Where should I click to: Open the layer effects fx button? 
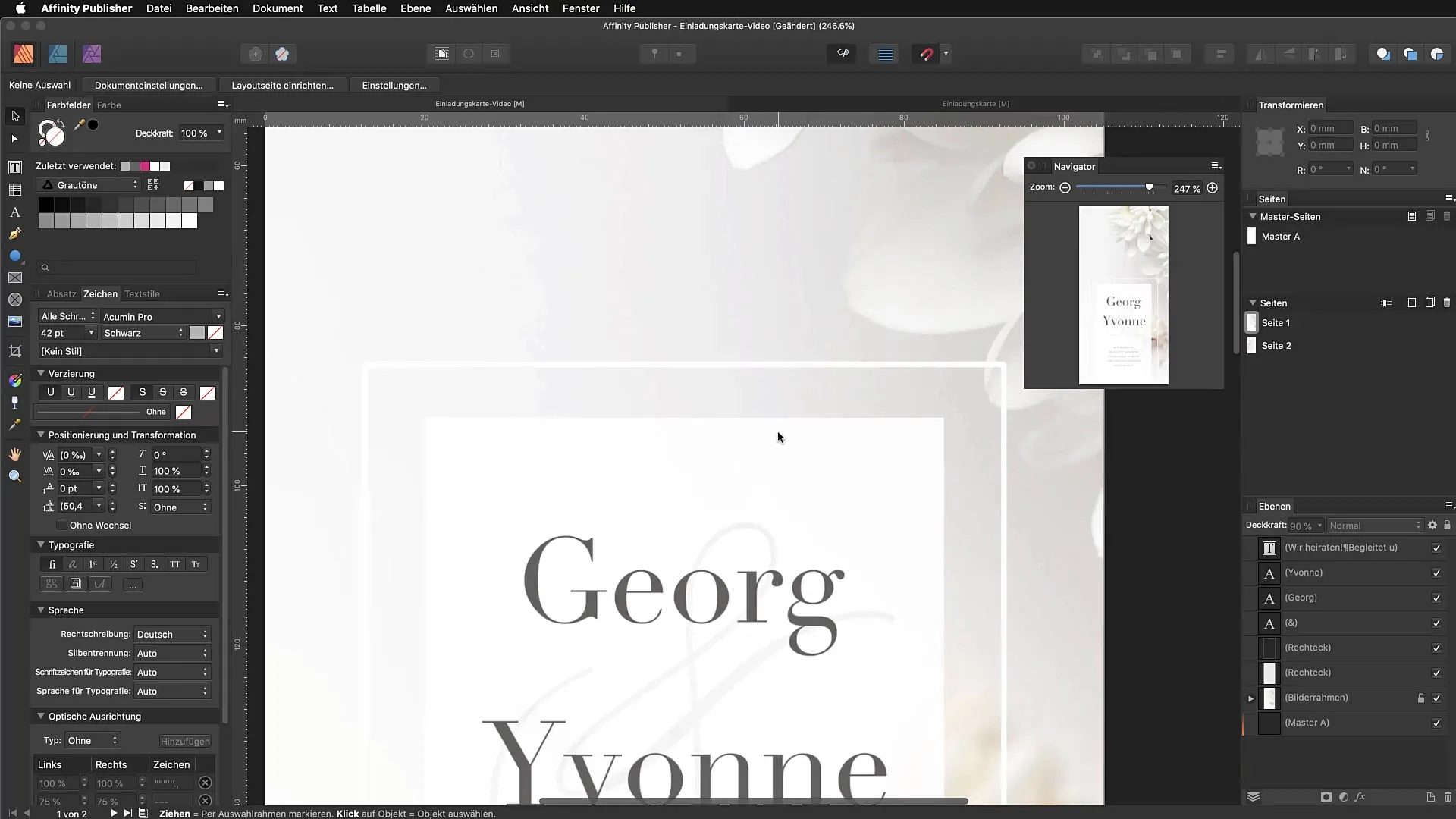point(1360,797)
